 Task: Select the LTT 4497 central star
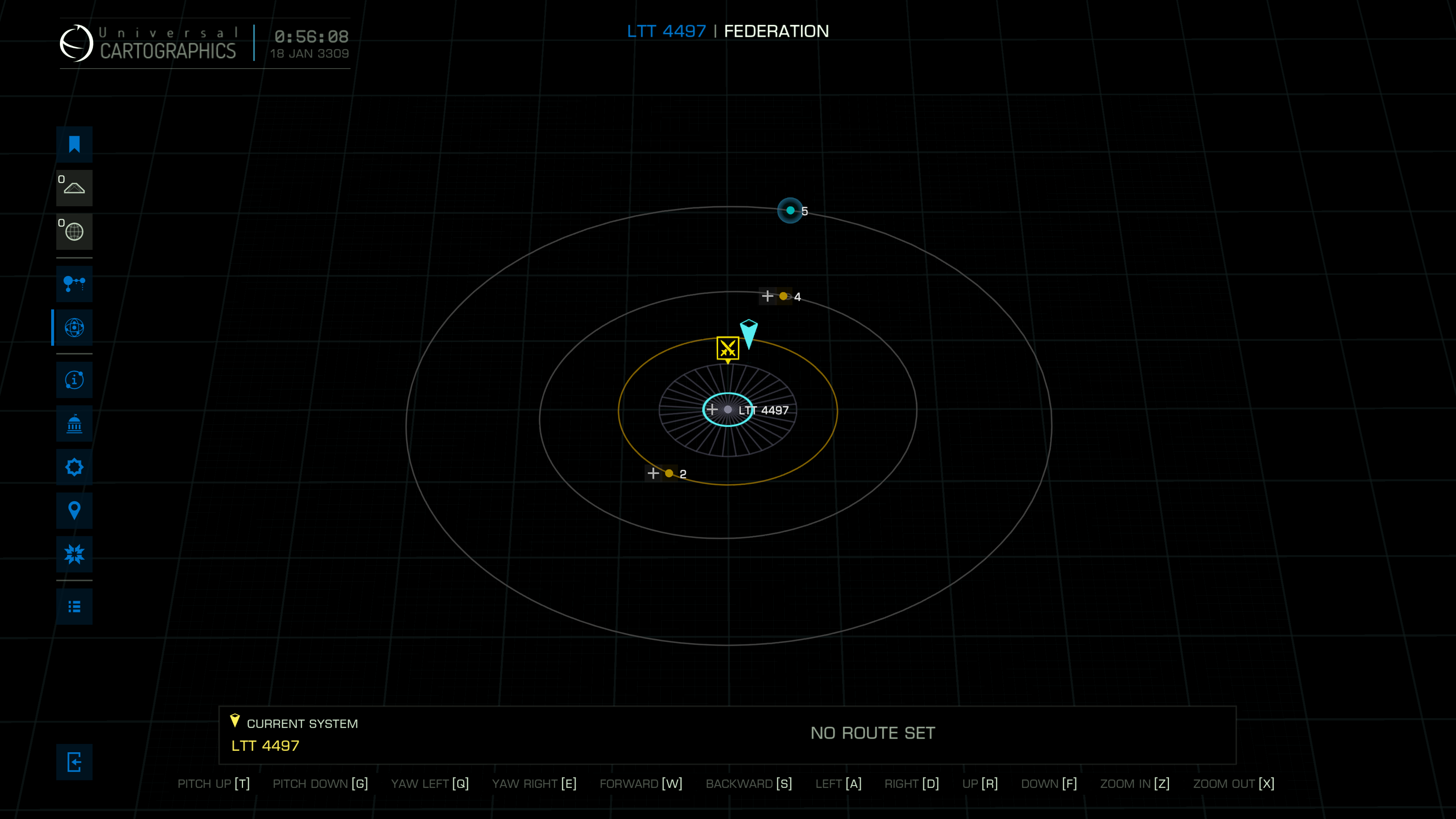point(728,410)
